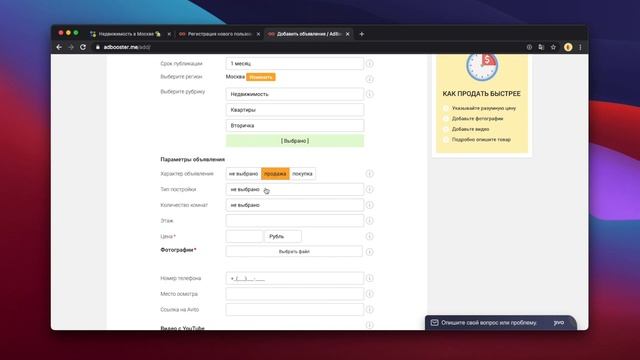Close the 'Добавить объявление' tab
This screenshot has width=640, height=360.
[x=348, y=34]
